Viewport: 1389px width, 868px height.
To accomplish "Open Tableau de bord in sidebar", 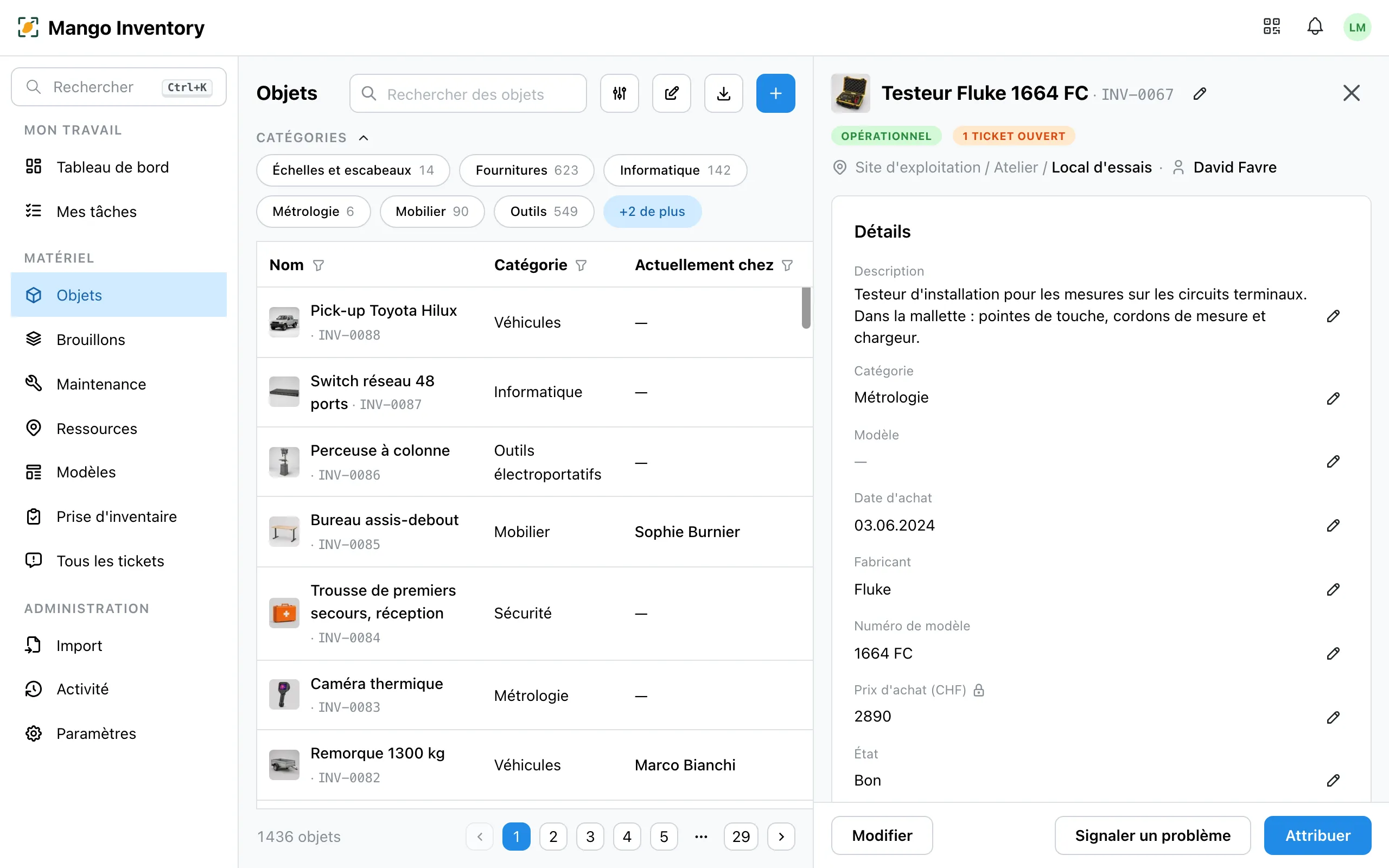I will coord(119,167).
